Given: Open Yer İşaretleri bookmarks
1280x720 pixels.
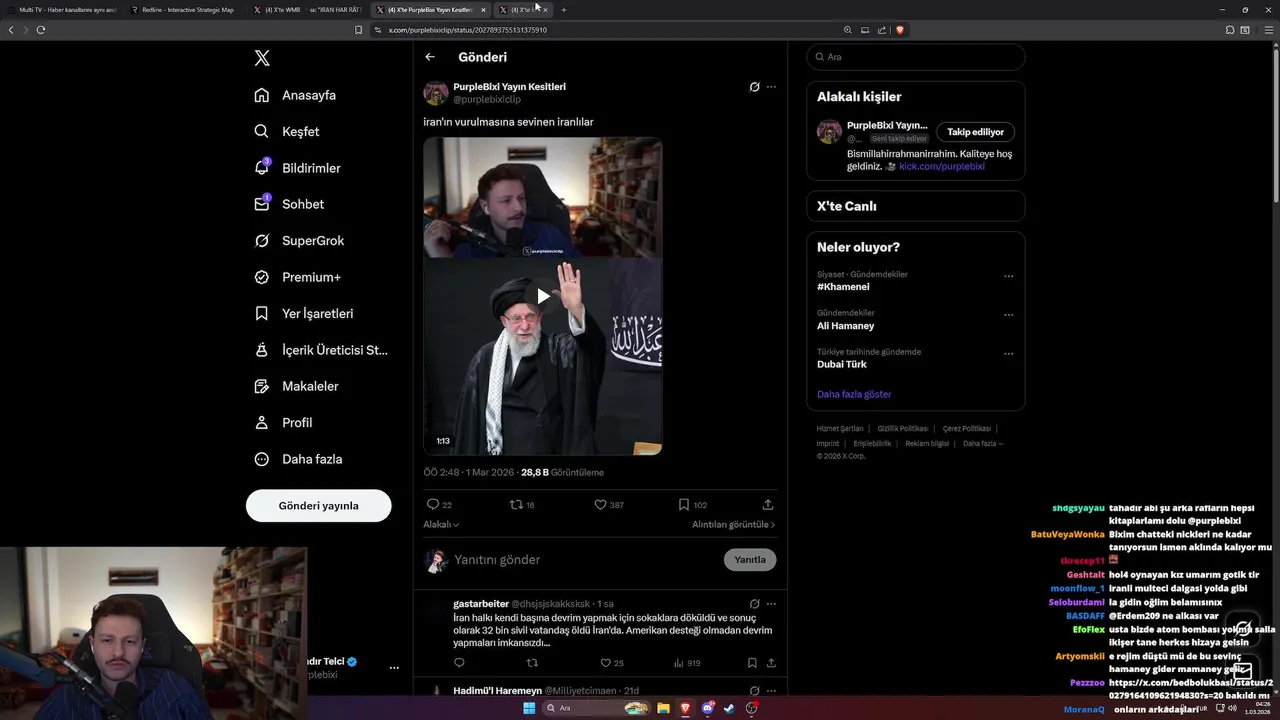Looking at the screenshot, I should (x=304, y=313).
